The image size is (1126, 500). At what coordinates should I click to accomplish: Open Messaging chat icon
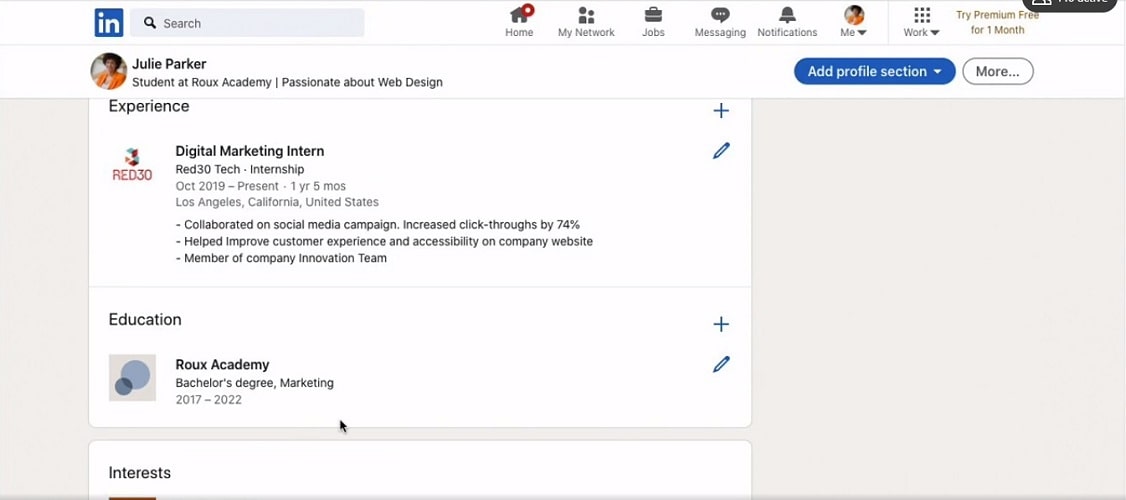click(720, 14)
